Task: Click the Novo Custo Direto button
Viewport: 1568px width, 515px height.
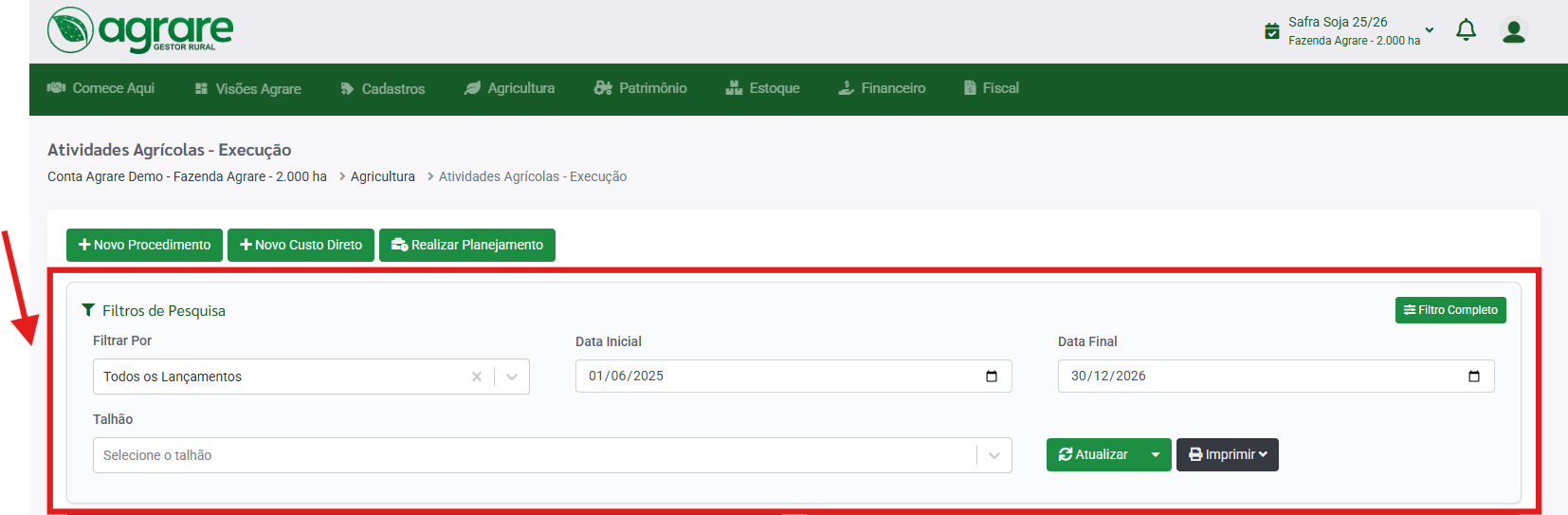Action: [301, 245]
